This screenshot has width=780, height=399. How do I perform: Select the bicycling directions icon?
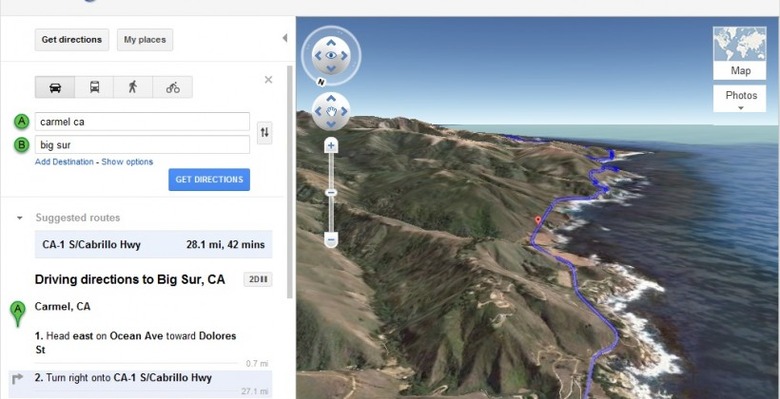click(173, 87)
